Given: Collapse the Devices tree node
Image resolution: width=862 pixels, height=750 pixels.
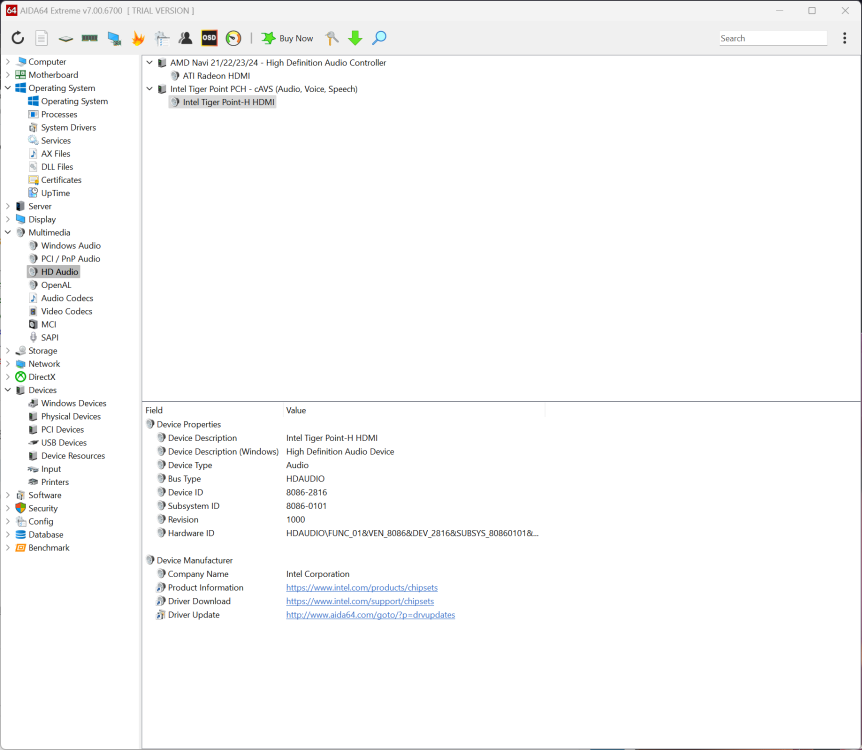Looking at the screenshot, I should coord(8,390).
